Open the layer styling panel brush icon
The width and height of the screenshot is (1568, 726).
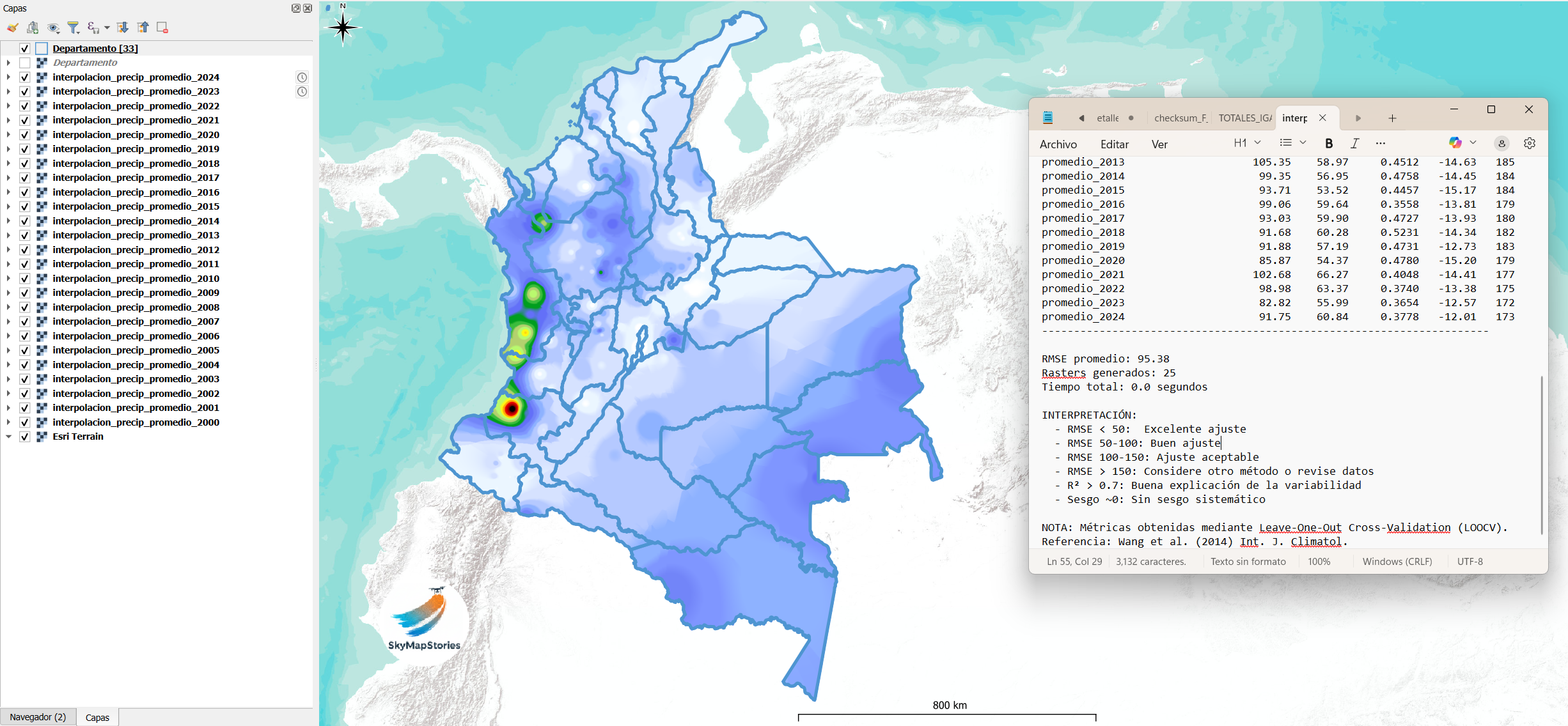tap(13, 27)
